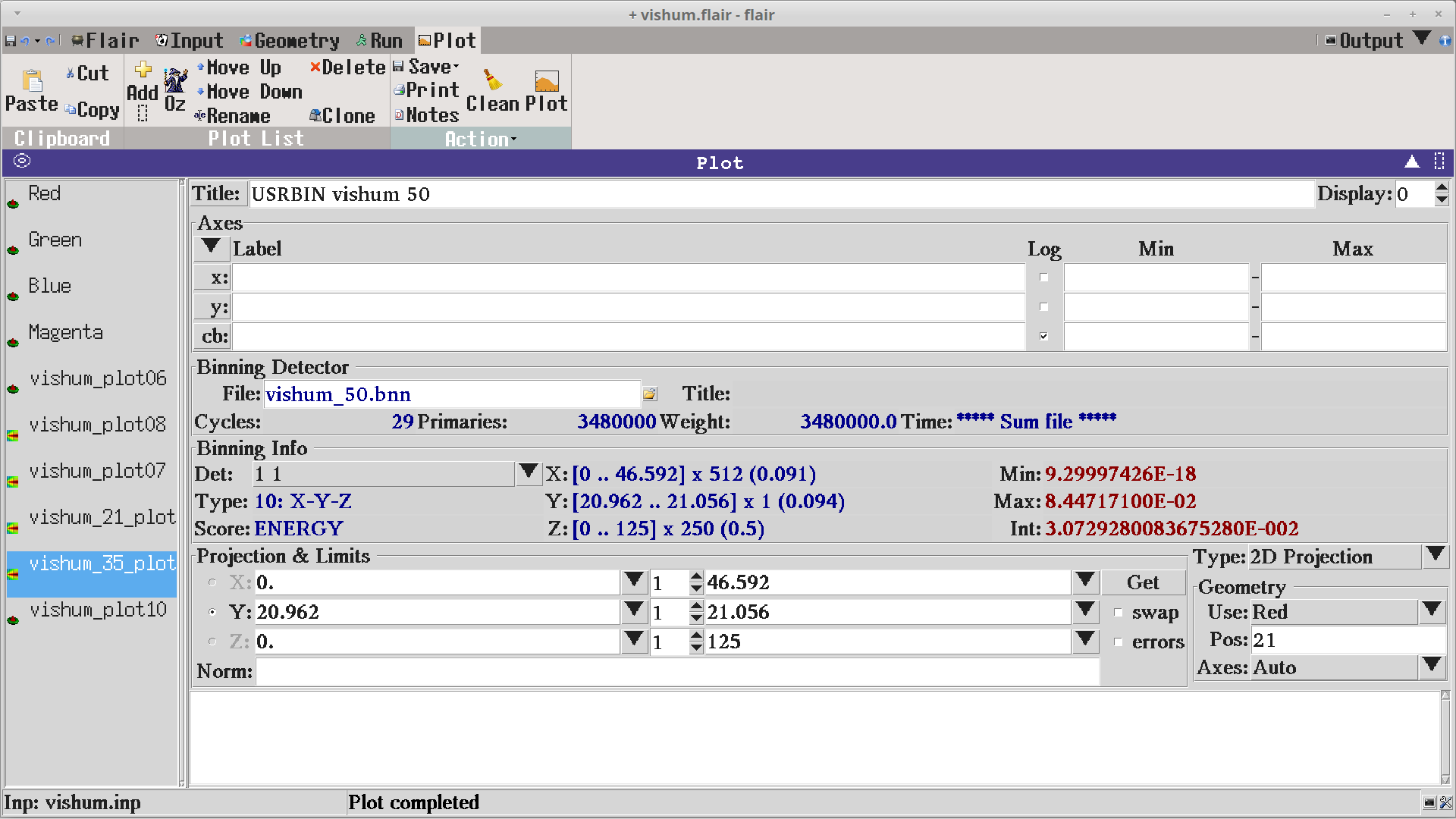Screen dimensions: 1456x819
Task: Open the Det detector dropdown
Action: (x=529, y=473)
